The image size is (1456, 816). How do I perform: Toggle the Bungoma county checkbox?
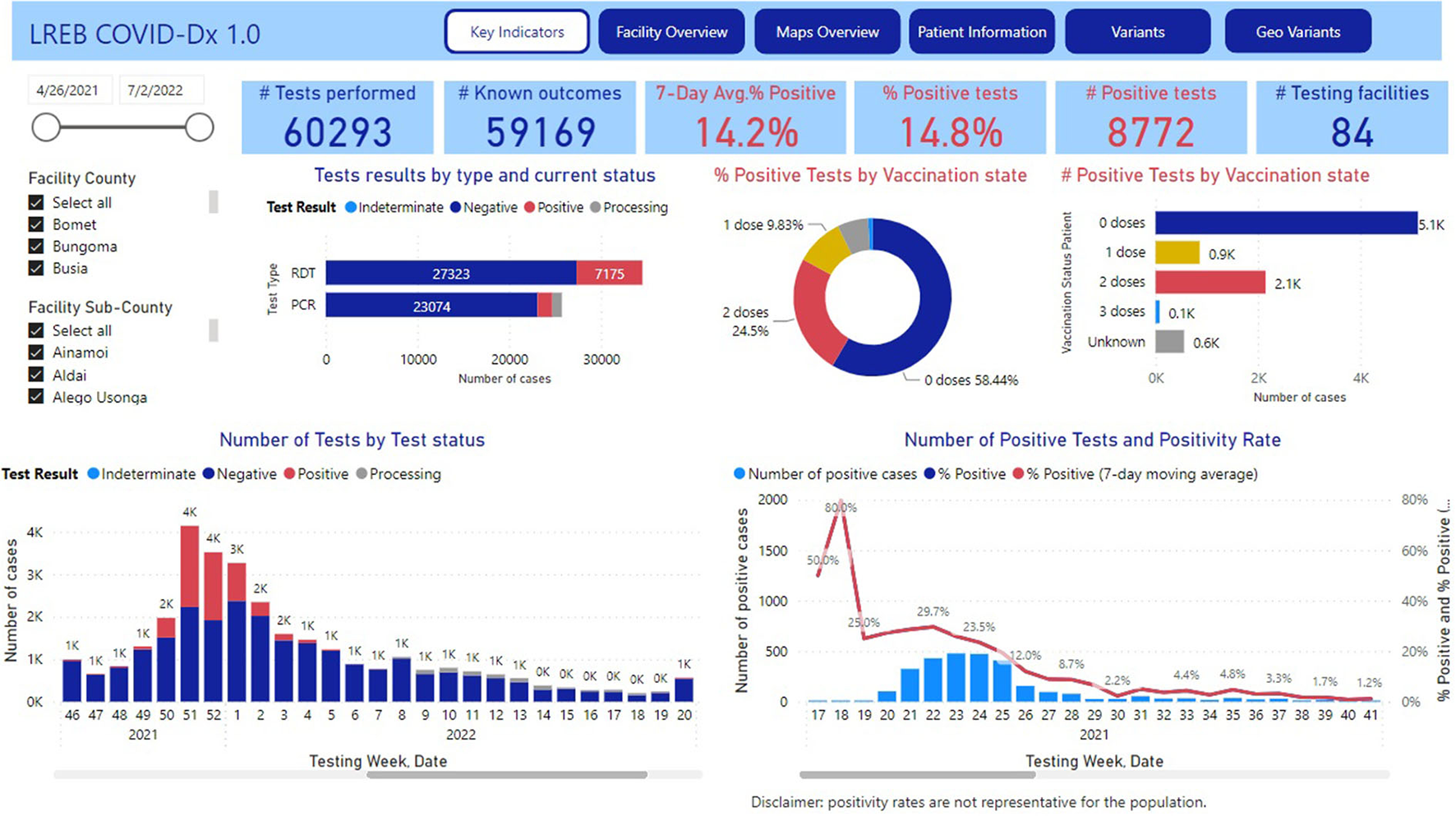36,247
